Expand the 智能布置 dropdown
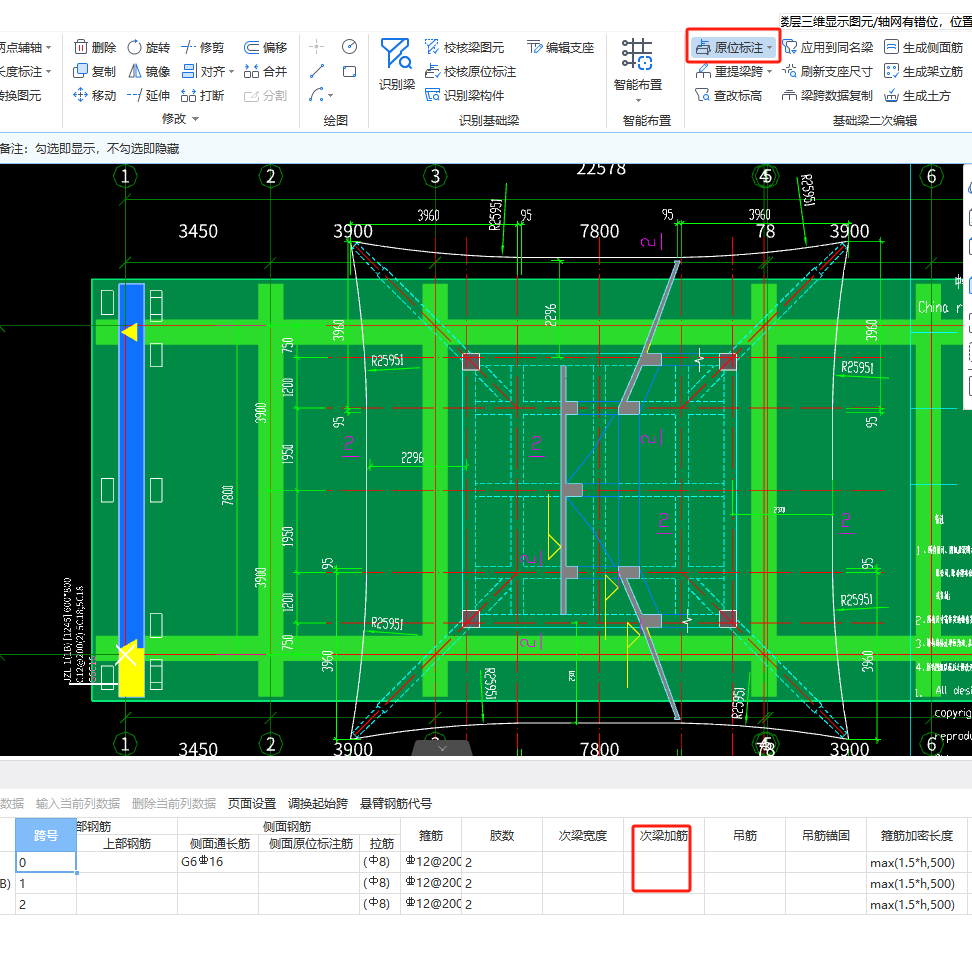This screenshot has width=972, height=958. pyautogui.click(x=638, y=100)
